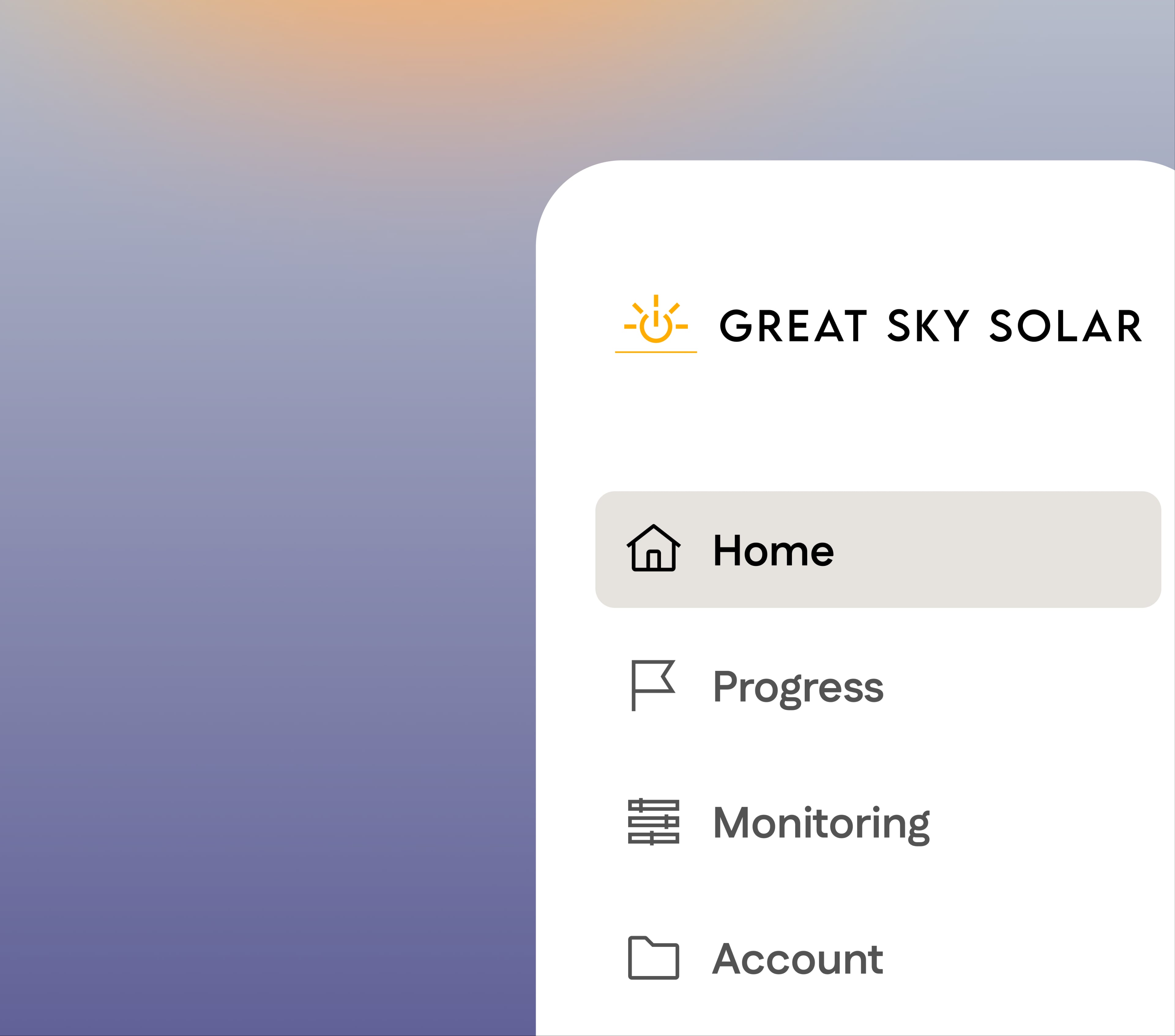Click white space between logo and Home row
Viewport: 1175px width, 1036px height.
862,425
